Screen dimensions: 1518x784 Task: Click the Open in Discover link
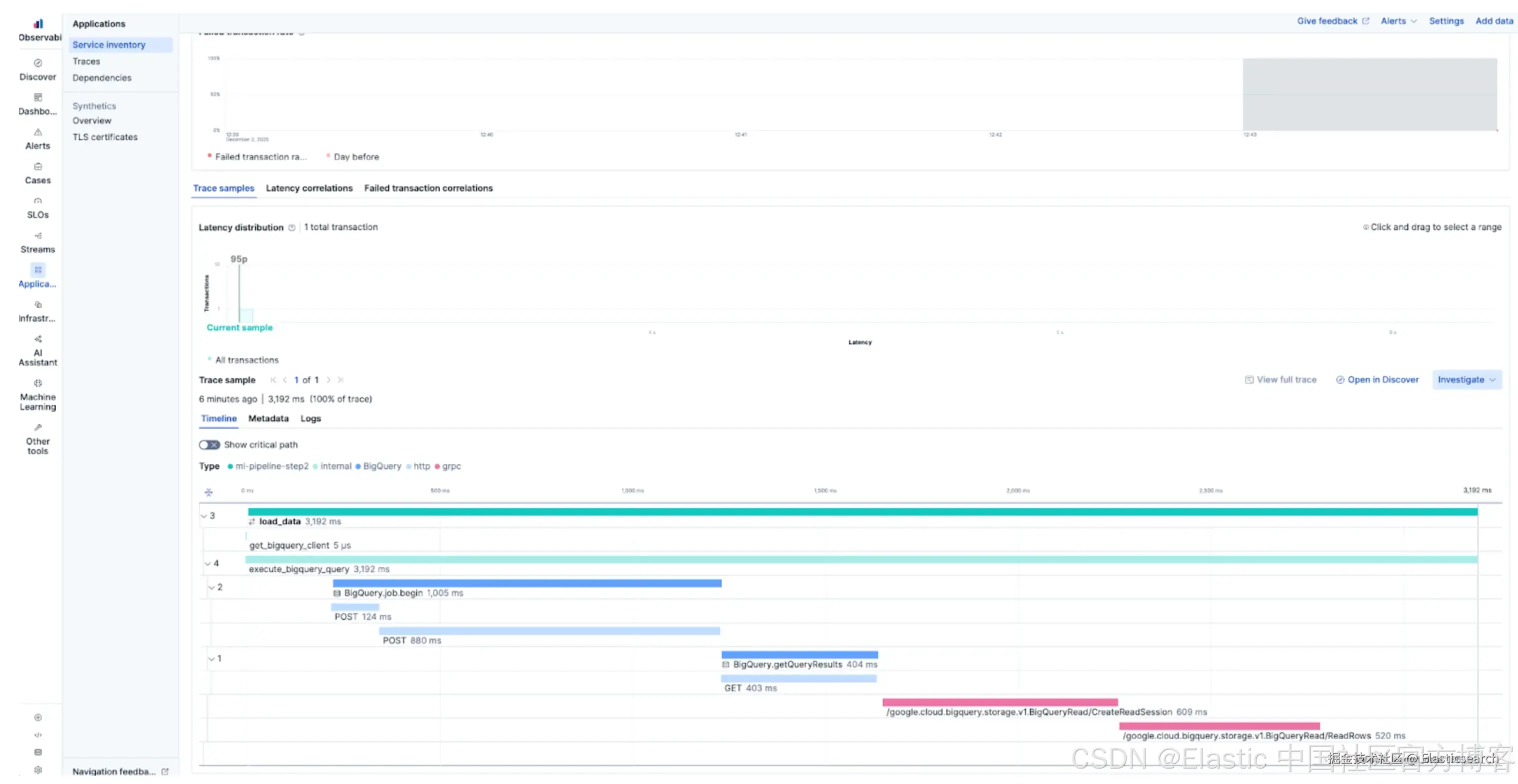[1377, 380]
